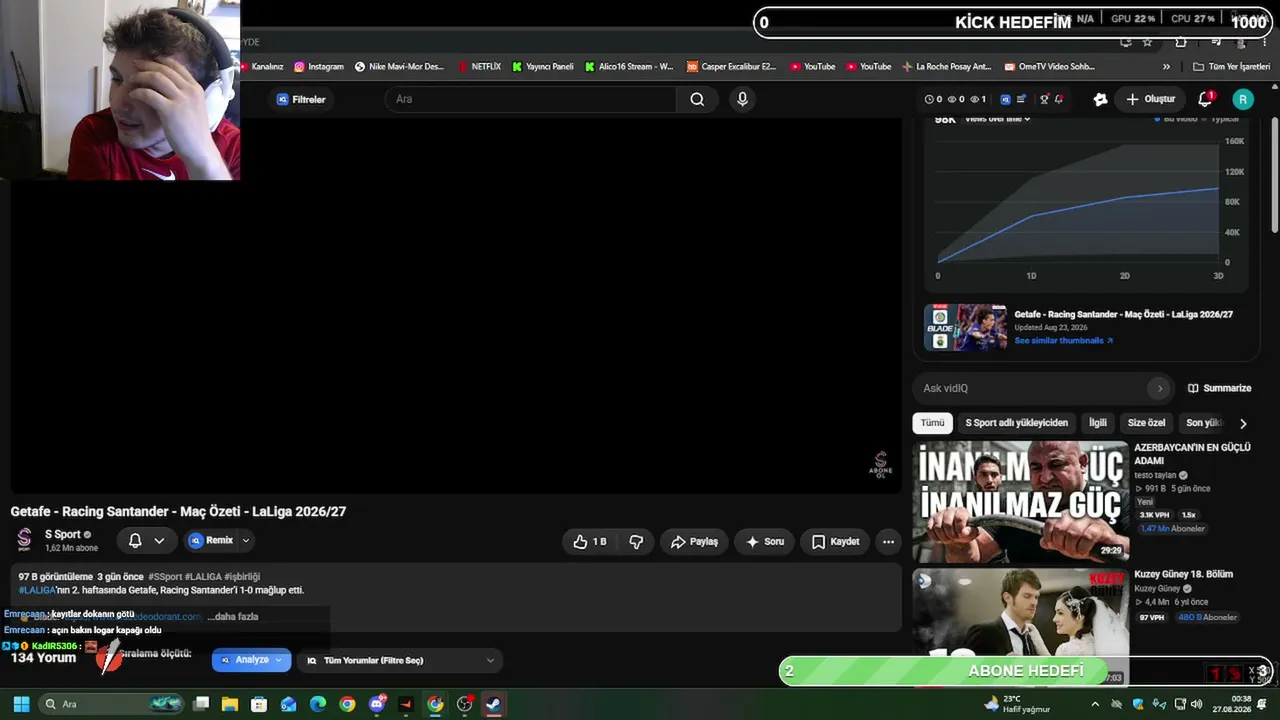Open the Tüm Yer İşaretleri bookmarks folder
Screen dimensions: 1280x720
click(1231, 67)
